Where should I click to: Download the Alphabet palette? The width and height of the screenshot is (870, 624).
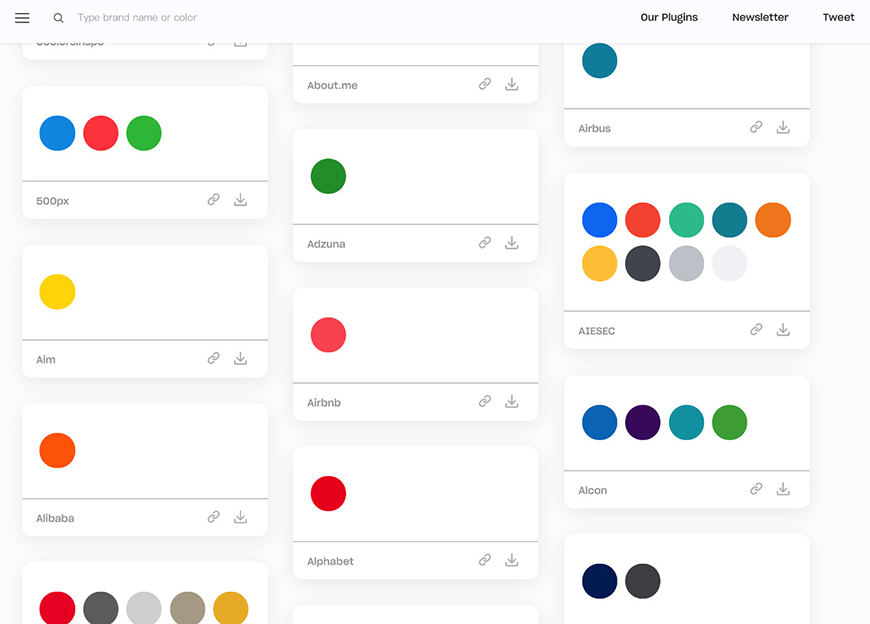coord(511,561)
